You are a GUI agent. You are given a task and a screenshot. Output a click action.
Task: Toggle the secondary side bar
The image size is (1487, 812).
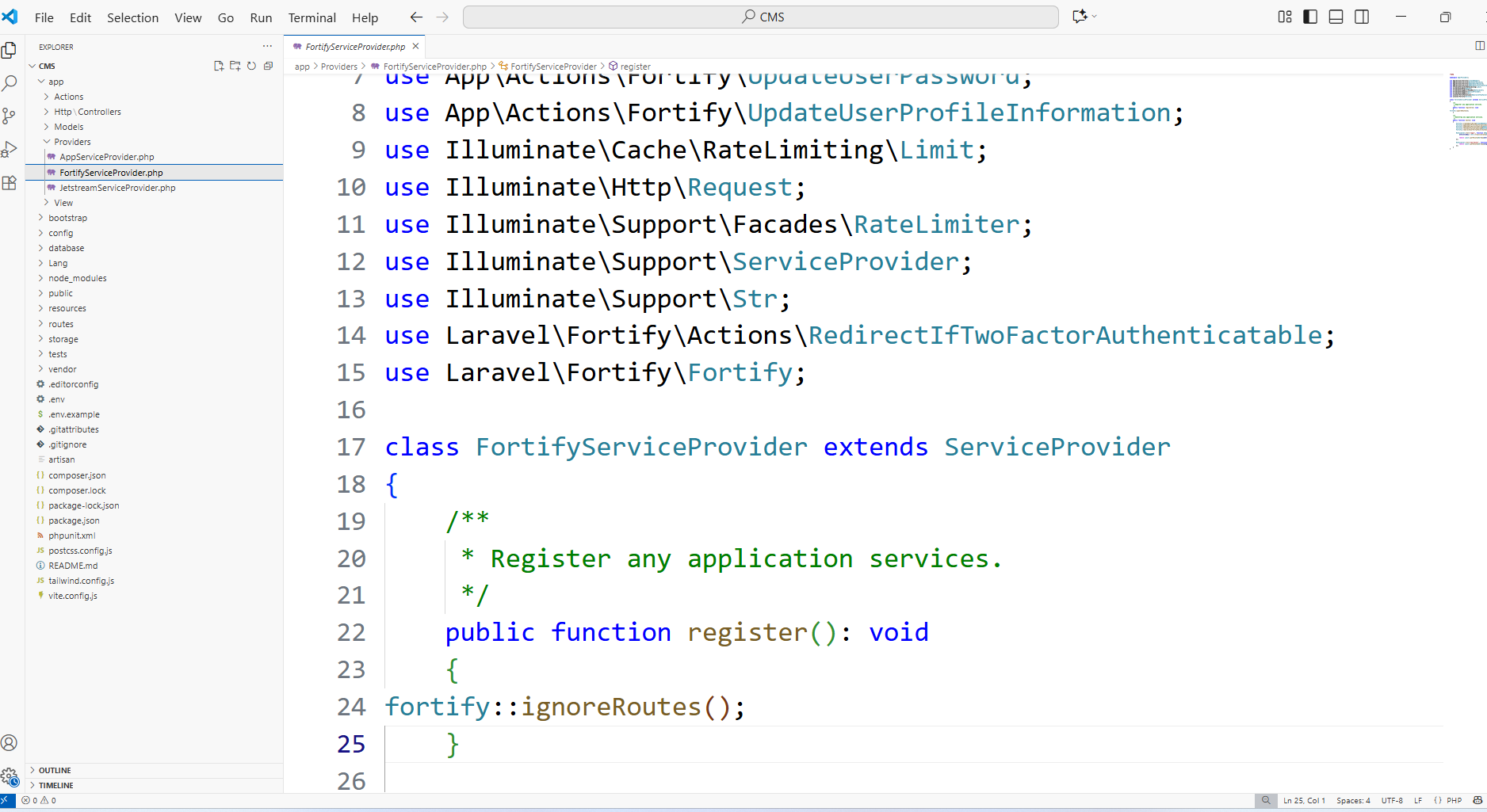click(x=1362, y=17)
